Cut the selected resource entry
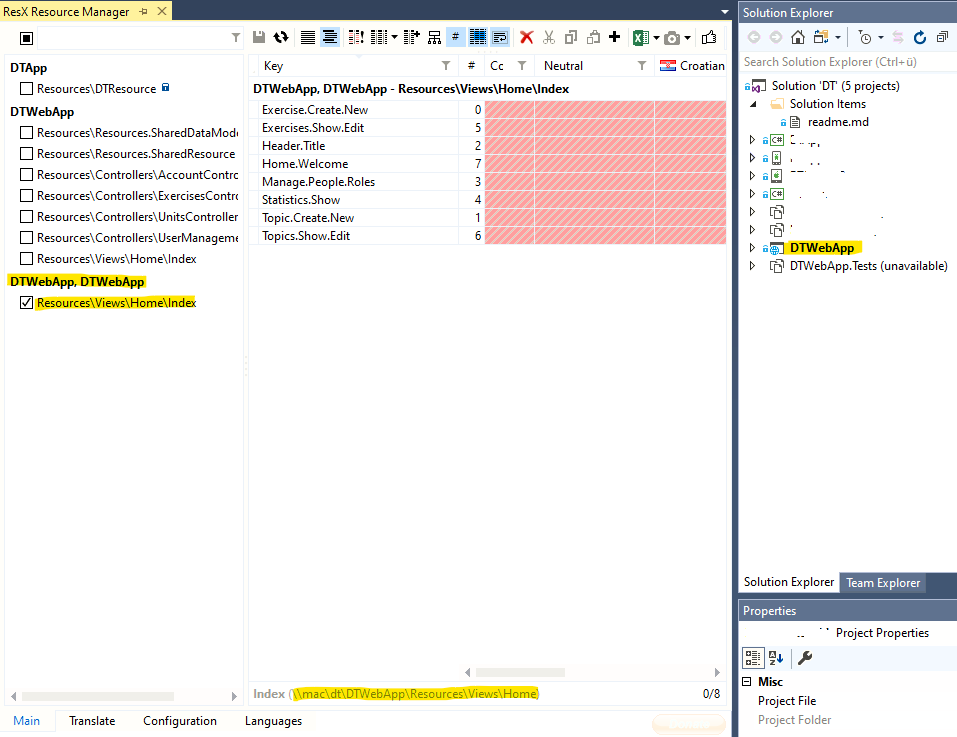Viewport: 957px width, 737px height. 550,37
